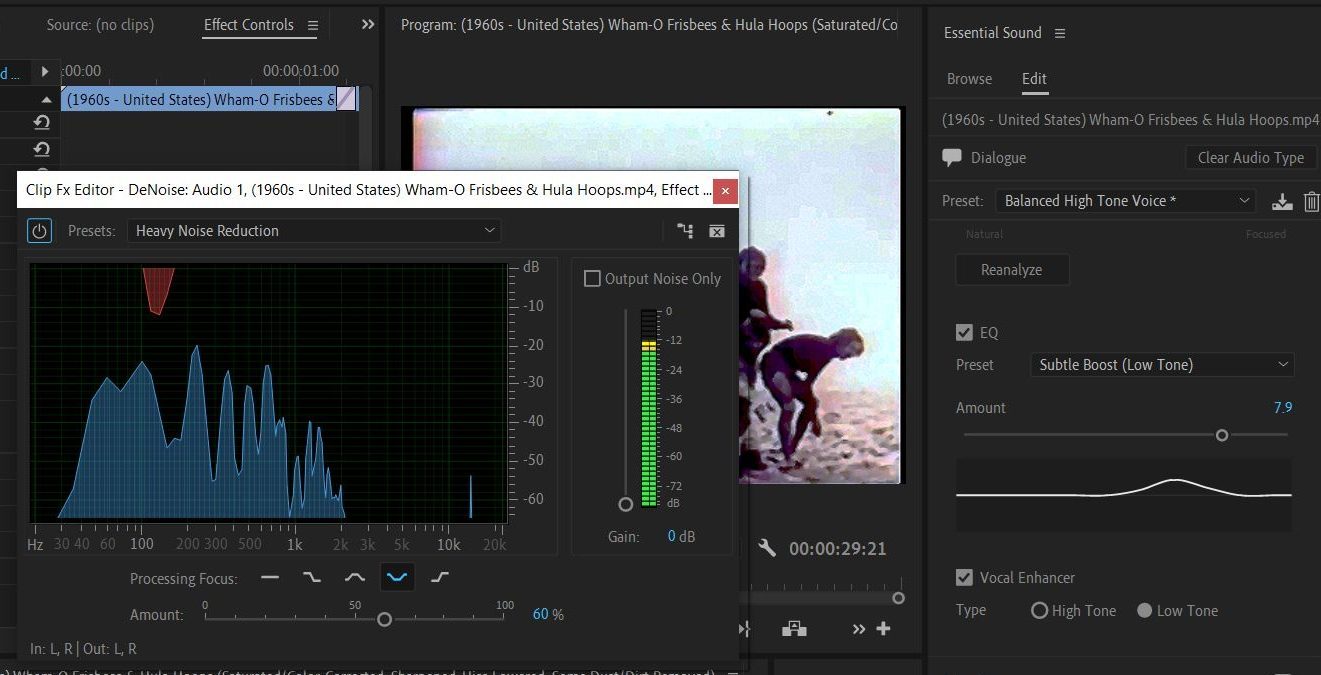Enable Output Noise Only checkbox
This screenshot has width=1321, height=675.
[x=592, y=279]
